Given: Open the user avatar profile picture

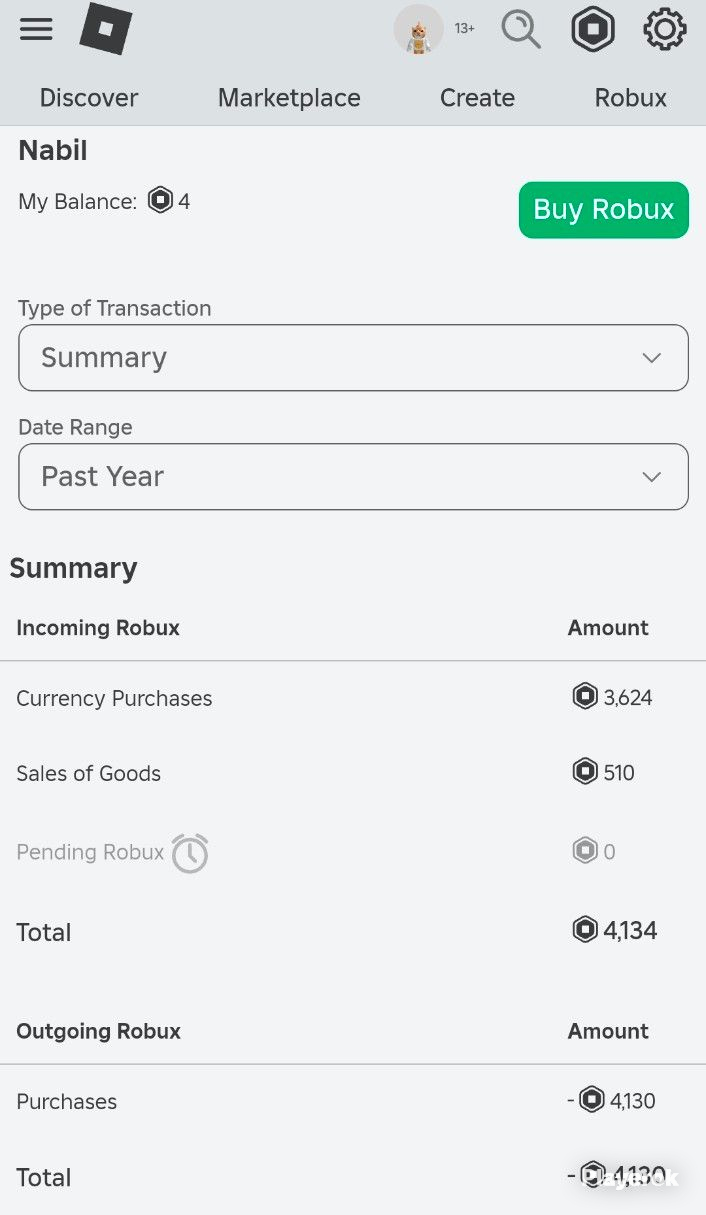Looking at the screenshot, I should 418,29.
